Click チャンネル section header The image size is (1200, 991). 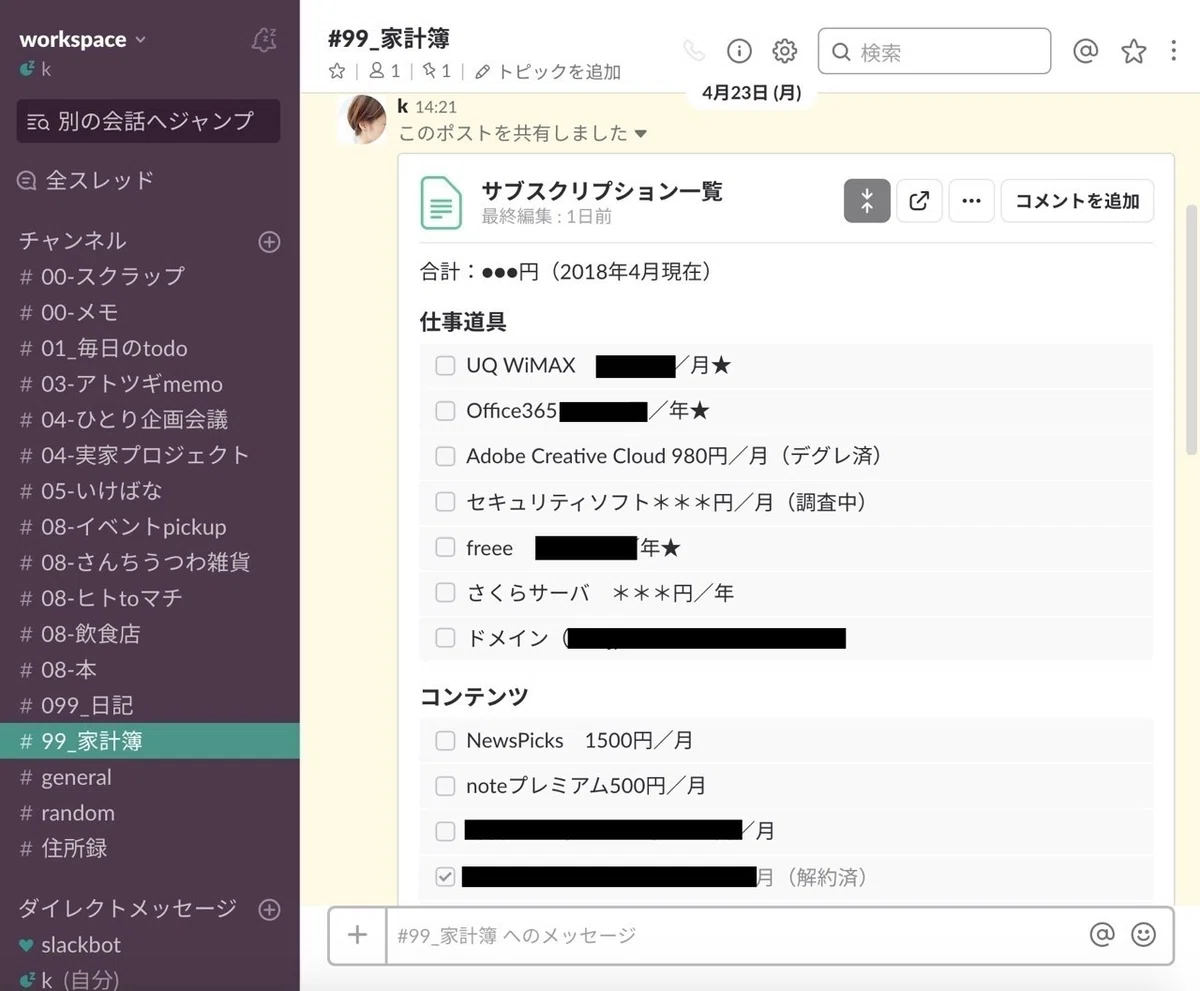tap(73, 241)
